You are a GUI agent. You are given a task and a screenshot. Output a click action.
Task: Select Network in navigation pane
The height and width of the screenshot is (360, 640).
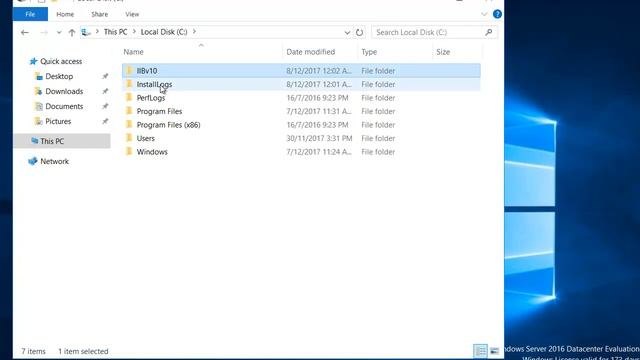(54, 161)
